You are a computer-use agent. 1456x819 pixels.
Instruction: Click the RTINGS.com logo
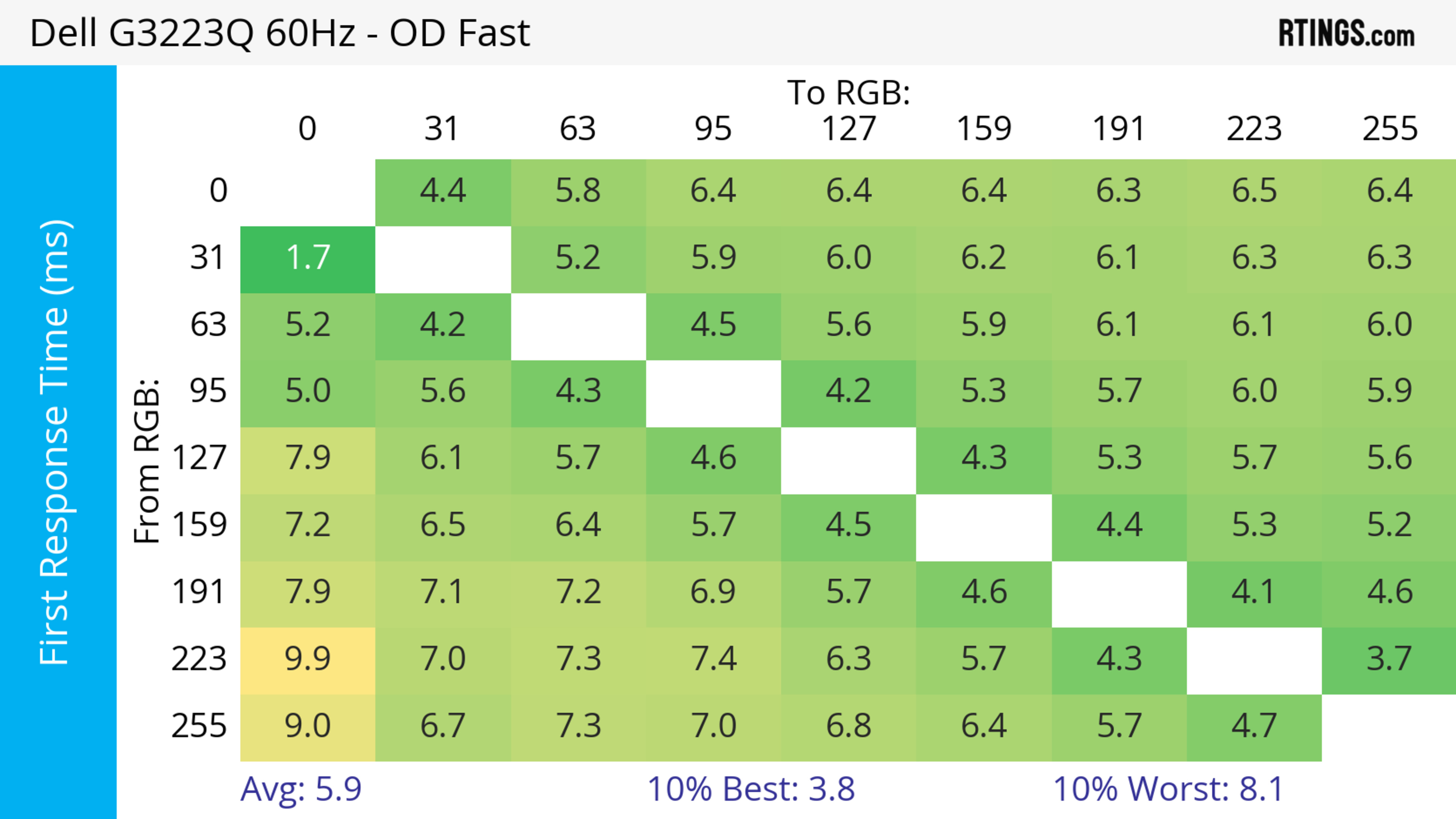click(x=1346, y=33)
